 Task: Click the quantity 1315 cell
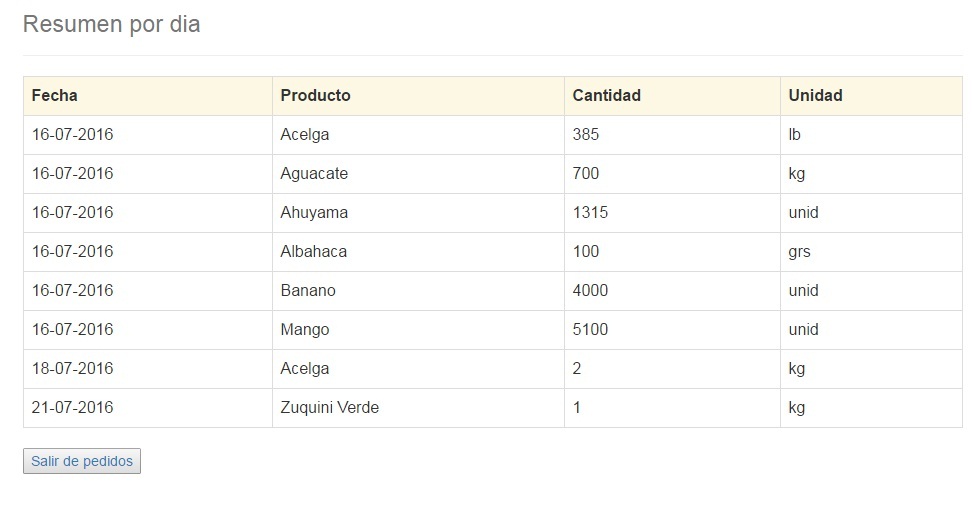pos(672,213)
